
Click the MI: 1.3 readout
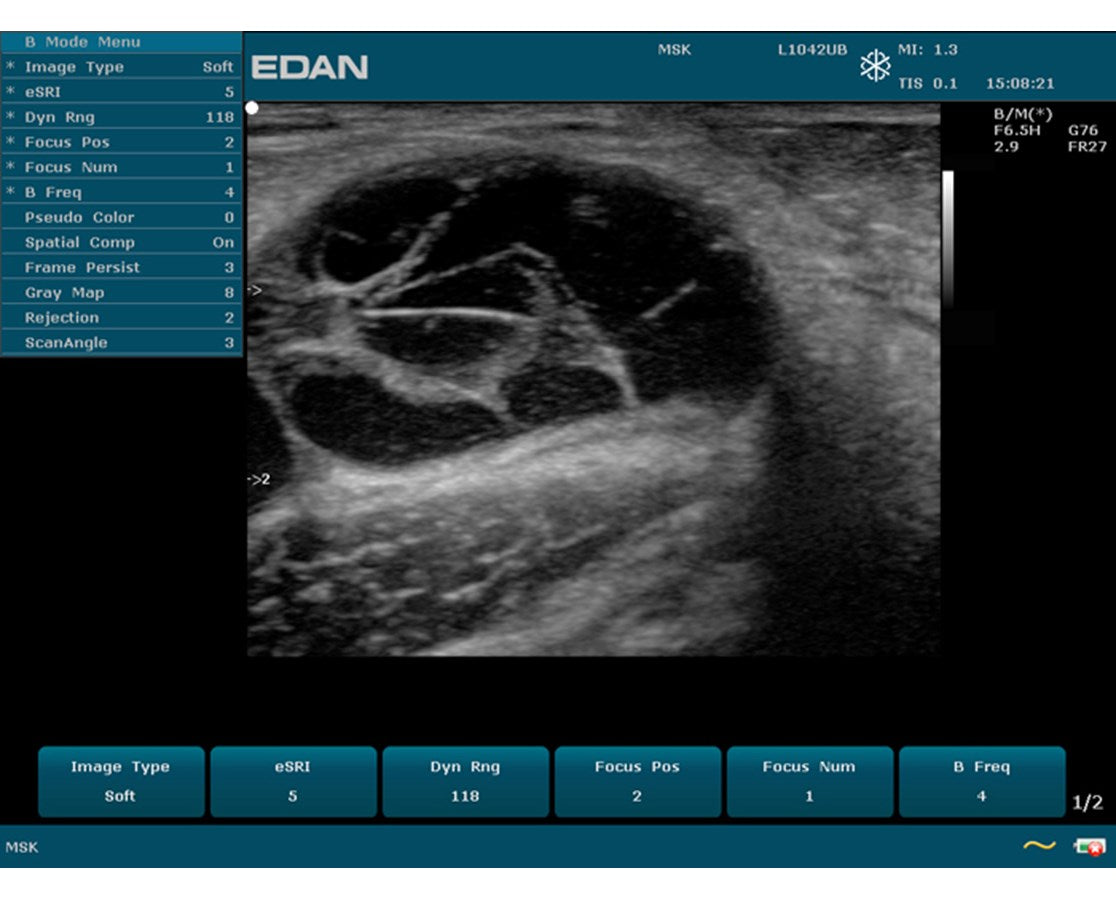(x=927, y=50)
